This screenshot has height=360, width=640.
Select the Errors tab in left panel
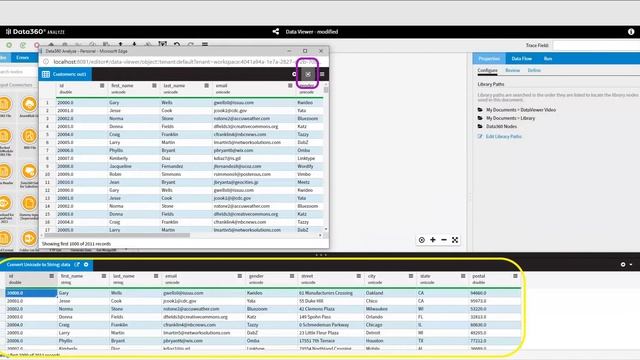click(22, 58)
